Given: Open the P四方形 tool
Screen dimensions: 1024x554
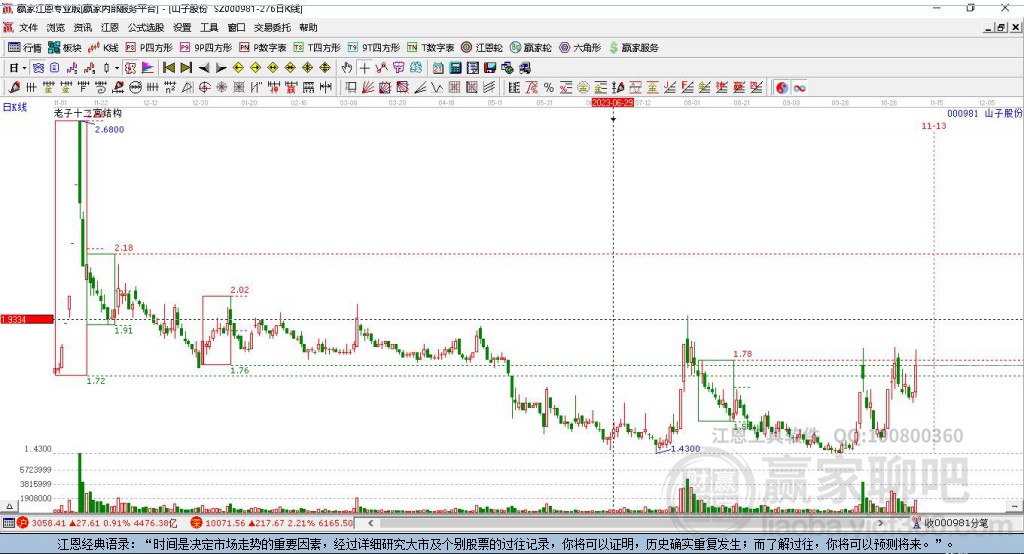Looking at the screenshot, I should click(149, 48).
